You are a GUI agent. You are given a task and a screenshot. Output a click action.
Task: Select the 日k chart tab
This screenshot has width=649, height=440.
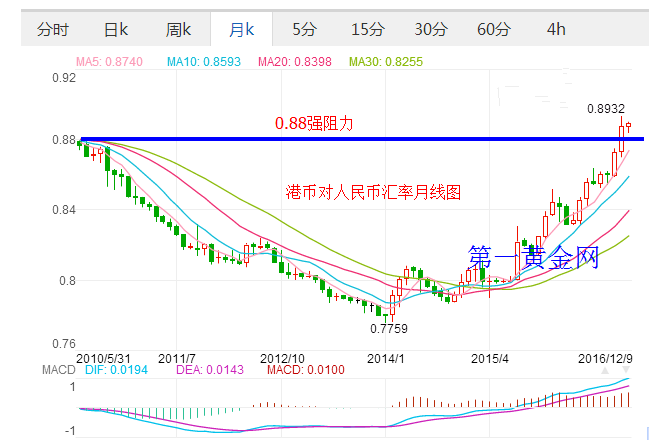[116, 29]
